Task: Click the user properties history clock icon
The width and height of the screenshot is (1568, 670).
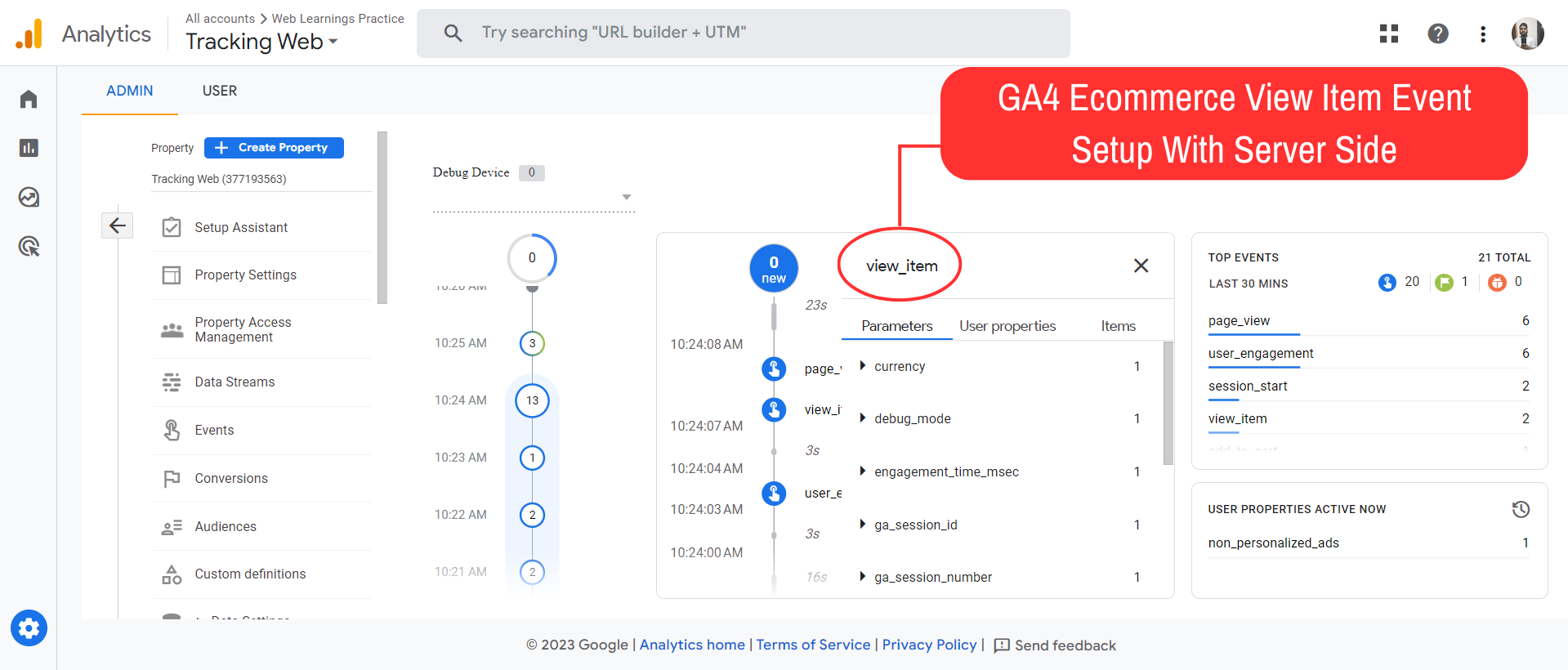Action: tap(1521, 509)
